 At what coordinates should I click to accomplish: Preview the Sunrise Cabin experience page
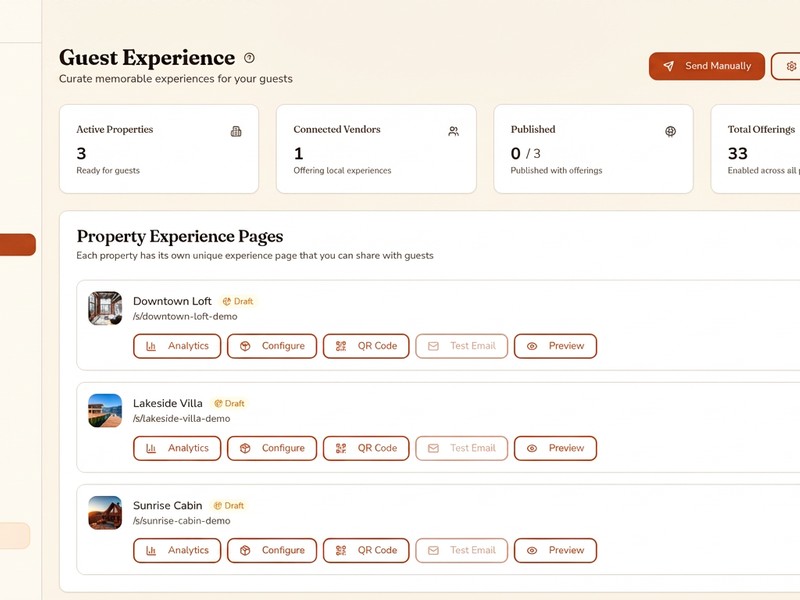(555, 550)
